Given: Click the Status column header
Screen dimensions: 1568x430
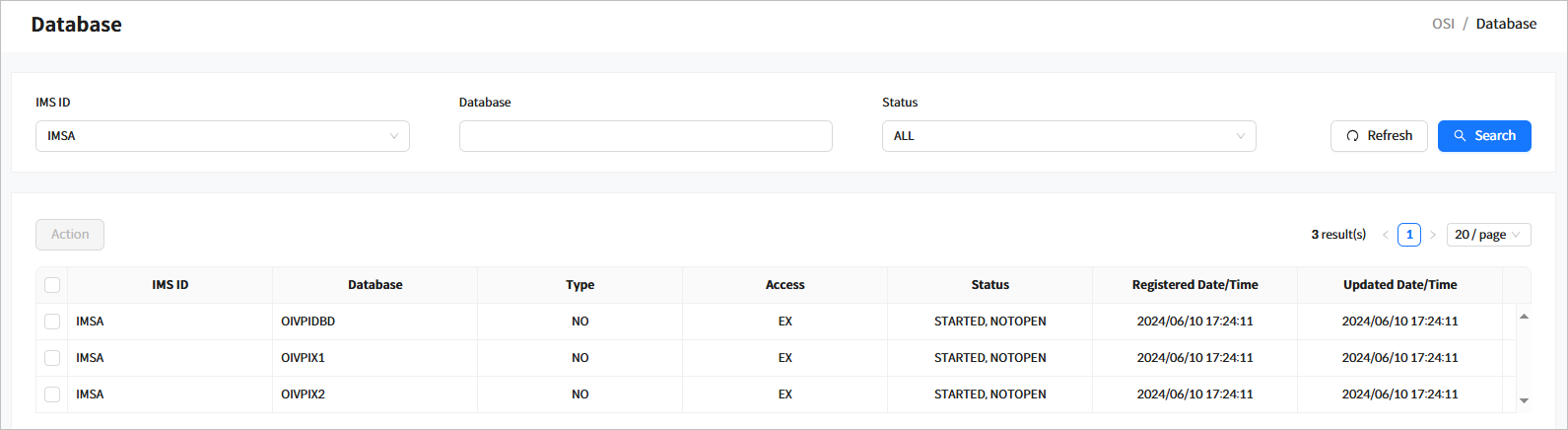Looking at the screenshot, I should [x=989, y=285].
